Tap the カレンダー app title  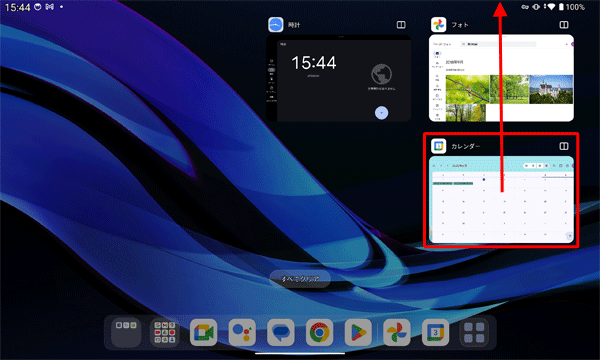(x=465, y=146)
